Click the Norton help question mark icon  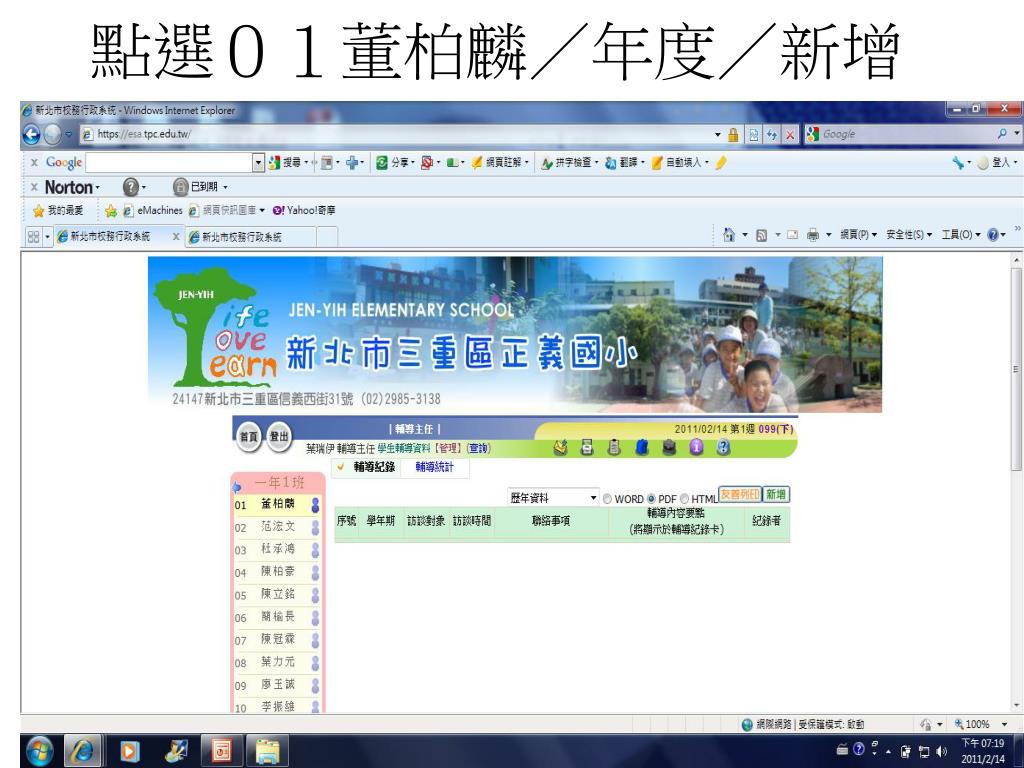point(131,187)
